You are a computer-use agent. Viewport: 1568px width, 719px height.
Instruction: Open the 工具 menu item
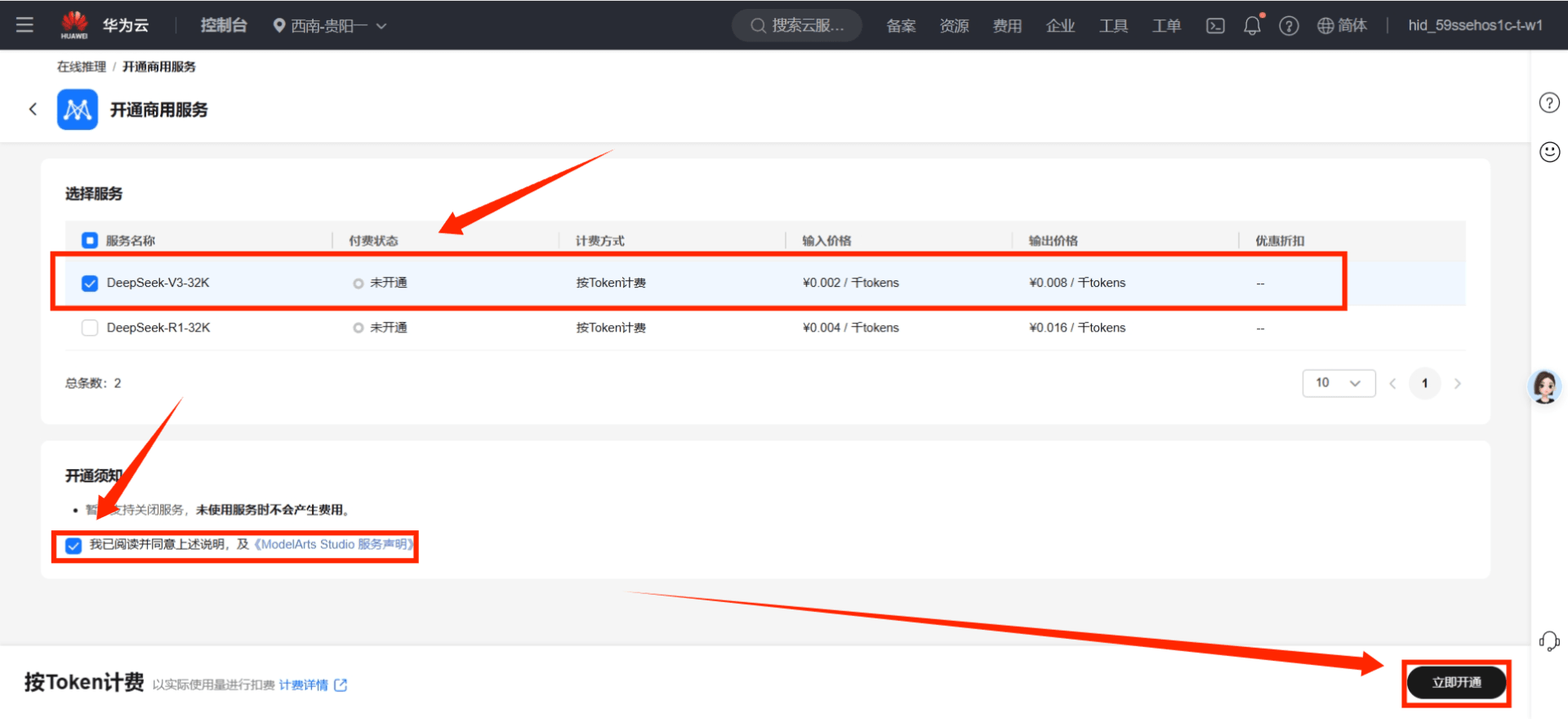click(x=1113, y=26)
